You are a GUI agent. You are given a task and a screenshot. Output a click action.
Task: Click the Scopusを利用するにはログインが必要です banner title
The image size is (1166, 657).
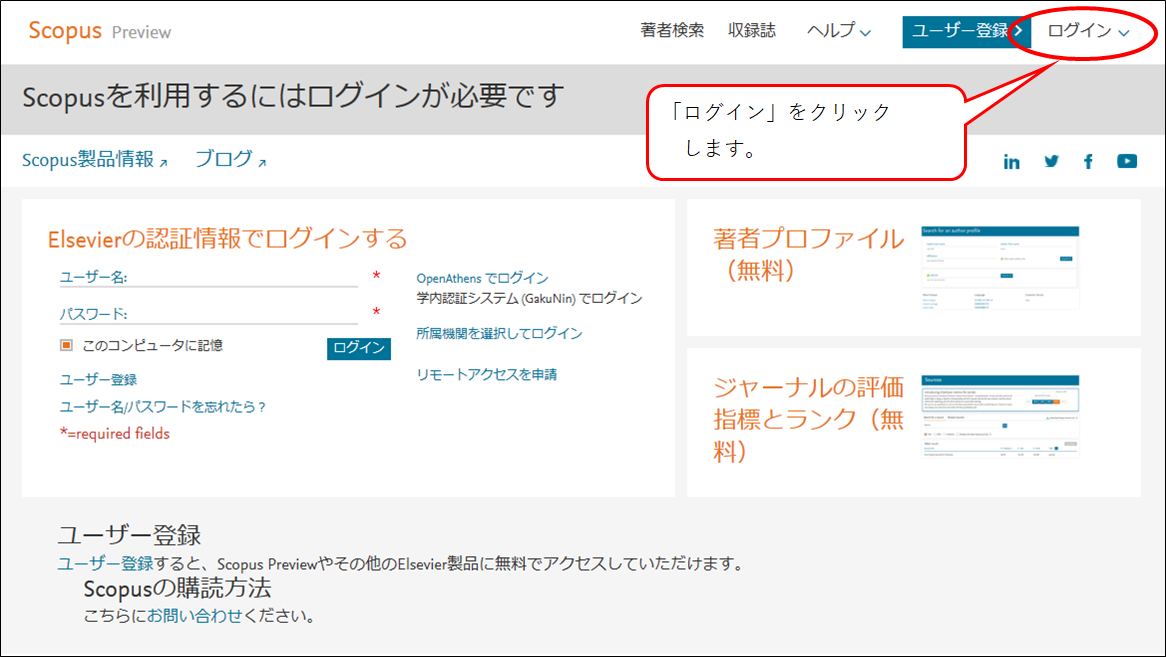point(293,97)
